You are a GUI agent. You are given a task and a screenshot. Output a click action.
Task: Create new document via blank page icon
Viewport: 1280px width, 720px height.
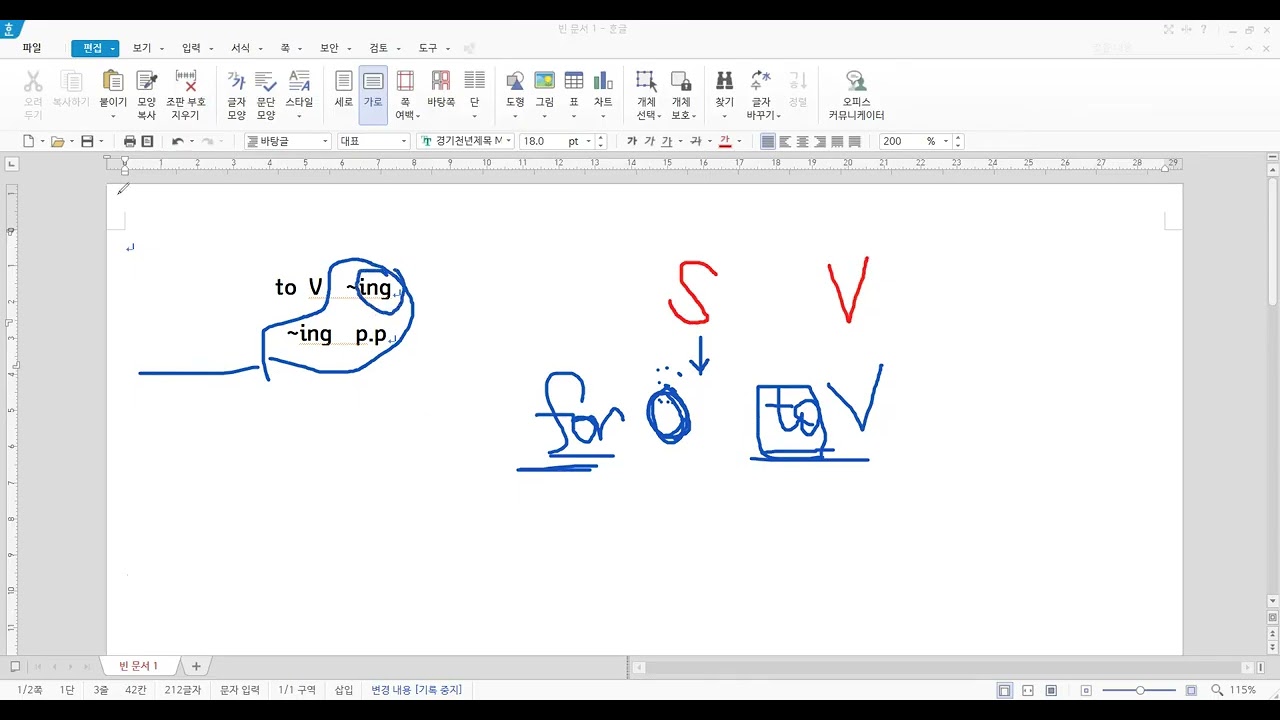[x=28, y=141]
